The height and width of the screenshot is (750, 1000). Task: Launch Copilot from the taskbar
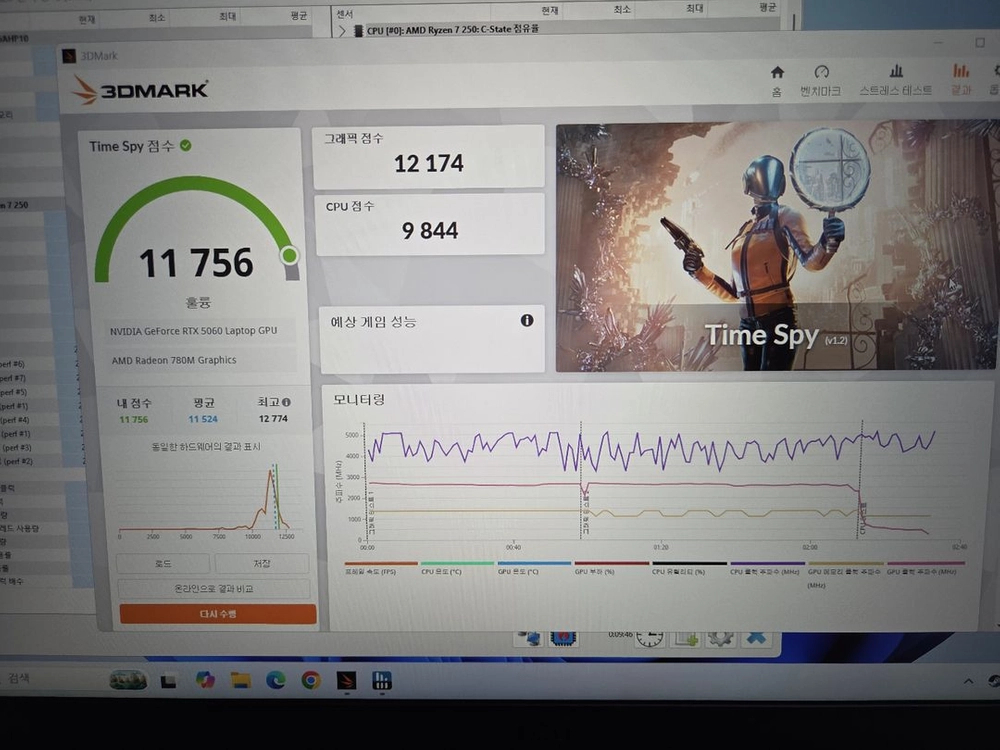tap(205, 680)
